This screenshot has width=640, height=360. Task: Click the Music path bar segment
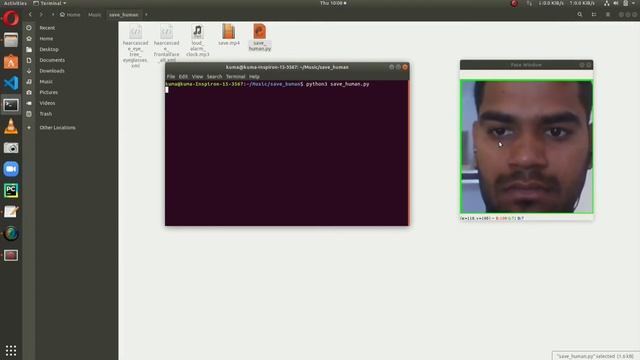point(94,14)
